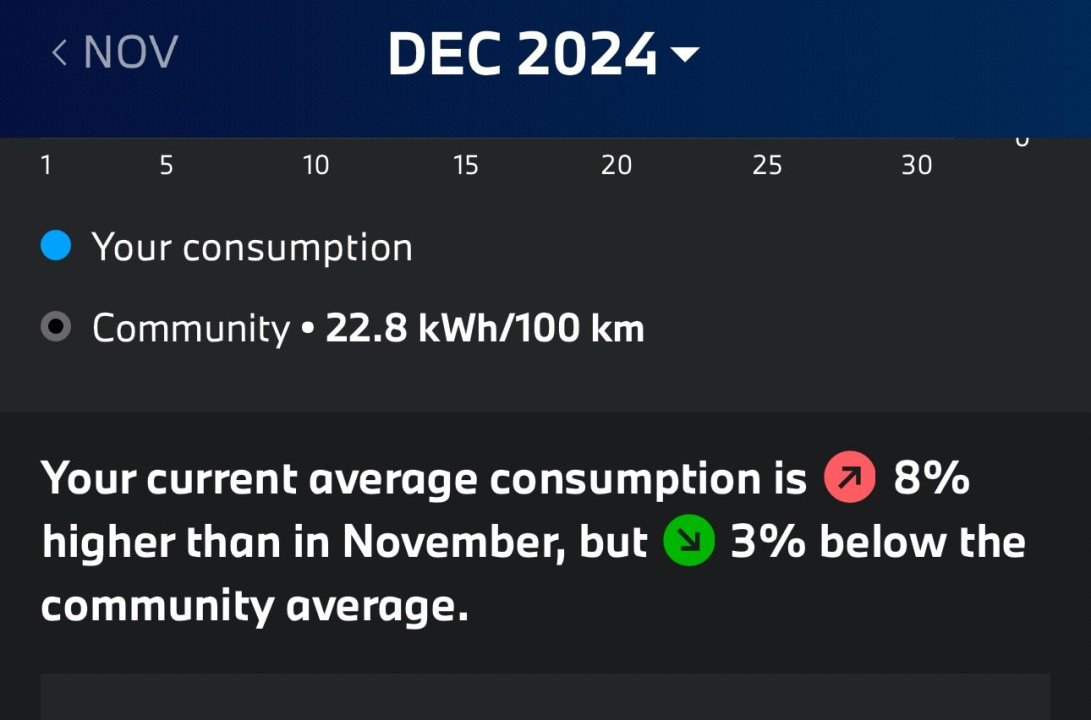Select day 1 on the chart axis
Viewport: 1091px width, 720px height.
coord(46,165)
